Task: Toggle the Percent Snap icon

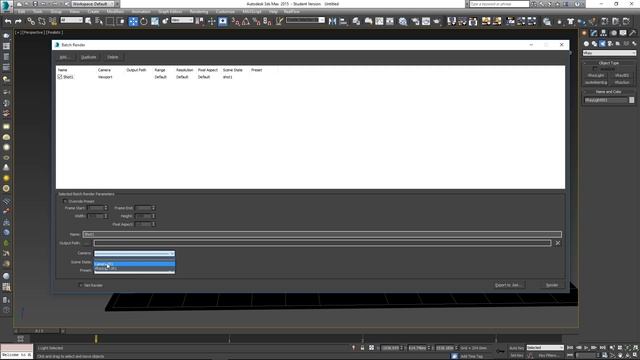Action: 256,21
